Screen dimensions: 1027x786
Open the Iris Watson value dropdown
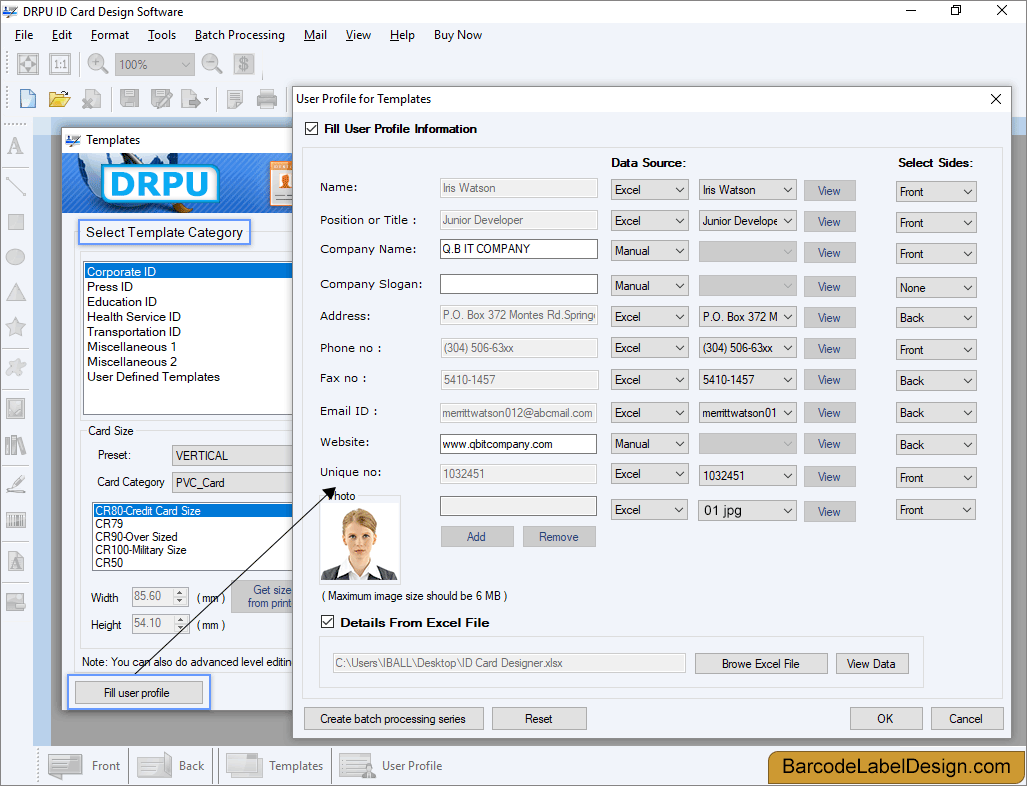(x=747, y=189)
